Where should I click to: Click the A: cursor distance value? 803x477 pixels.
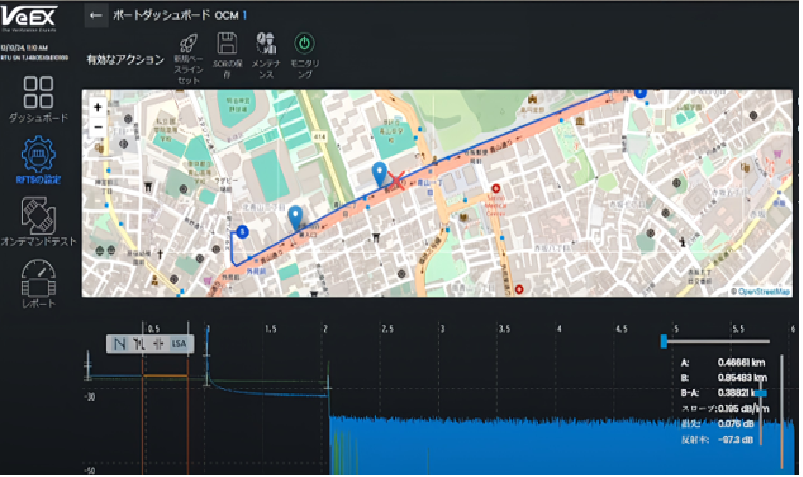click(x=741, y=363)
